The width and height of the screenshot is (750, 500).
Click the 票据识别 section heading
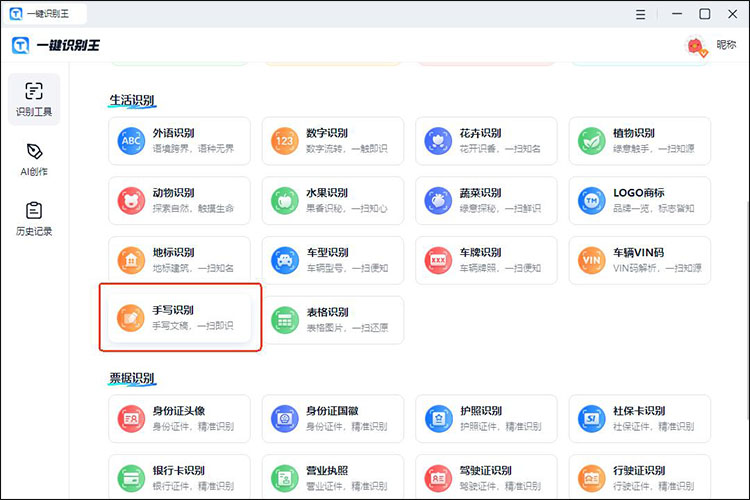pos(132,378)
